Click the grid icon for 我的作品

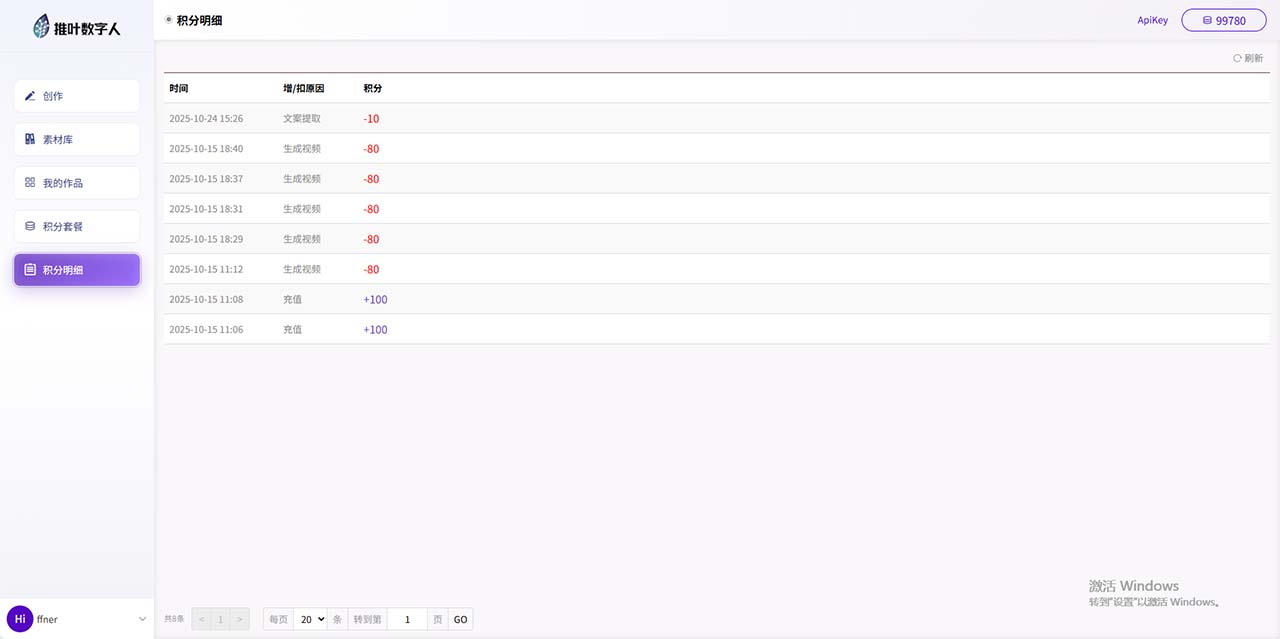coord(30,183)
